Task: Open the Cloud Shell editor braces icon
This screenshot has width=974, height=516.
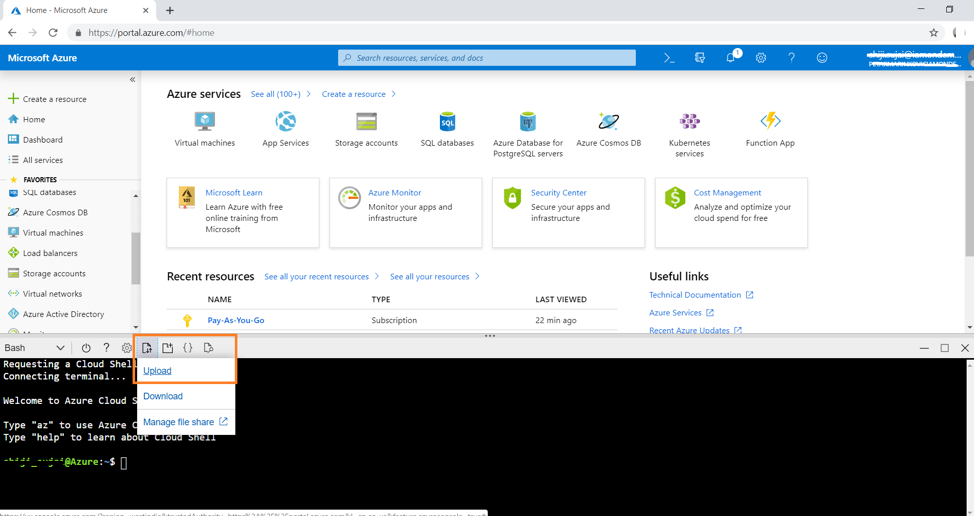Action: [187, 348]
